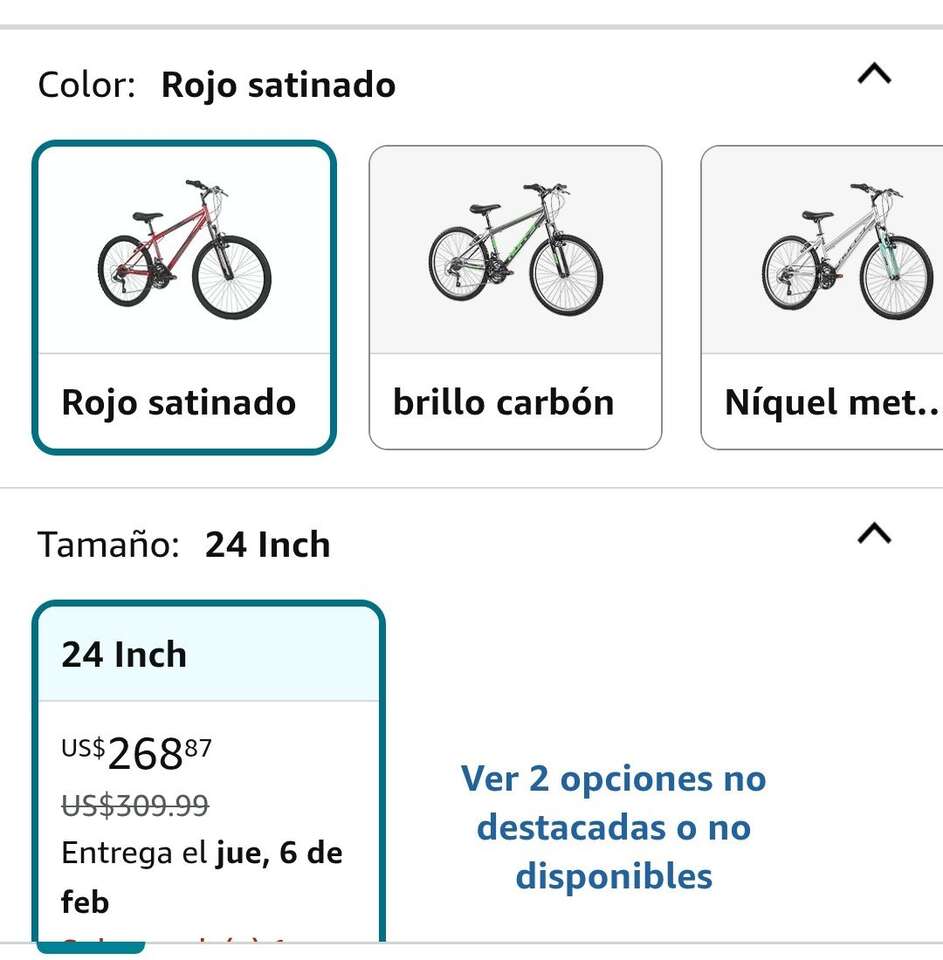Image resolution: width=943 pixels, height=960 pixels.
Task: Click front wheel of the carbon bicycle
Action: (x=565, y=275)
